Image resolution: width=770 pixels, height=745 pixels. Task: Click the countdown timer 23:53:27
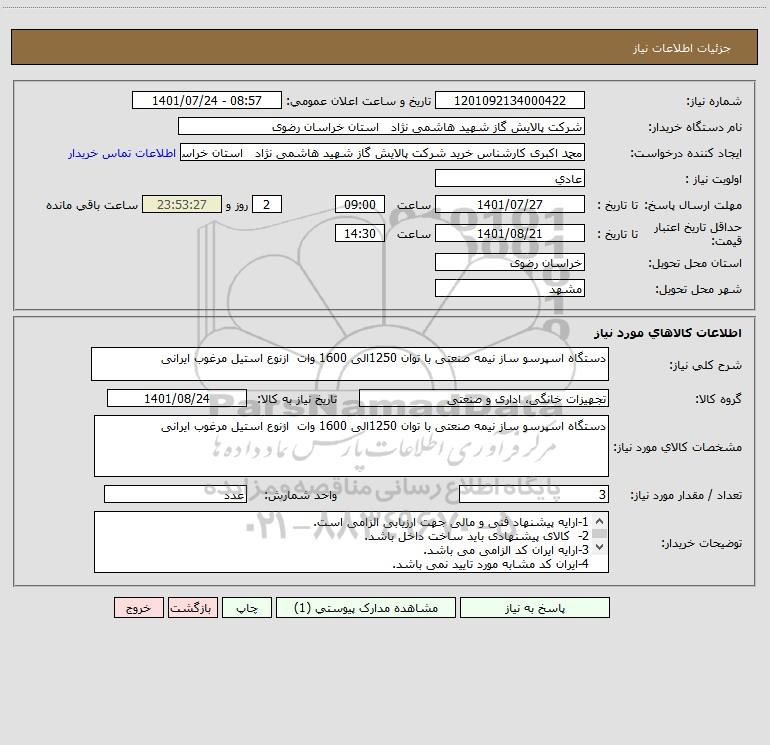click(x=182, y=204)
